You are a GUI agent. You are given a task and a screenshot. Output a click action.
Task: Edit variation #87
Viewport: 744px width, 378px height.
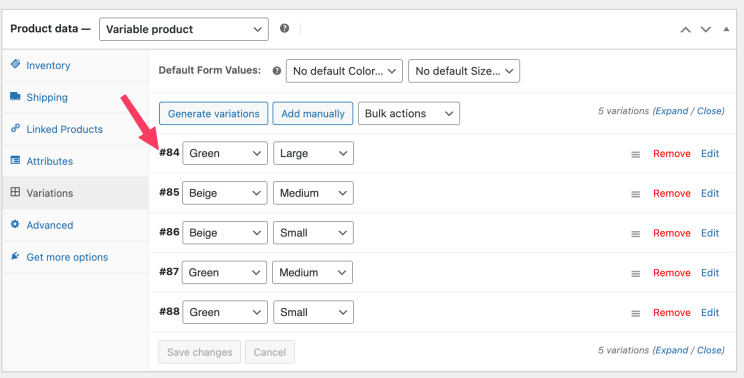[710, 273]
